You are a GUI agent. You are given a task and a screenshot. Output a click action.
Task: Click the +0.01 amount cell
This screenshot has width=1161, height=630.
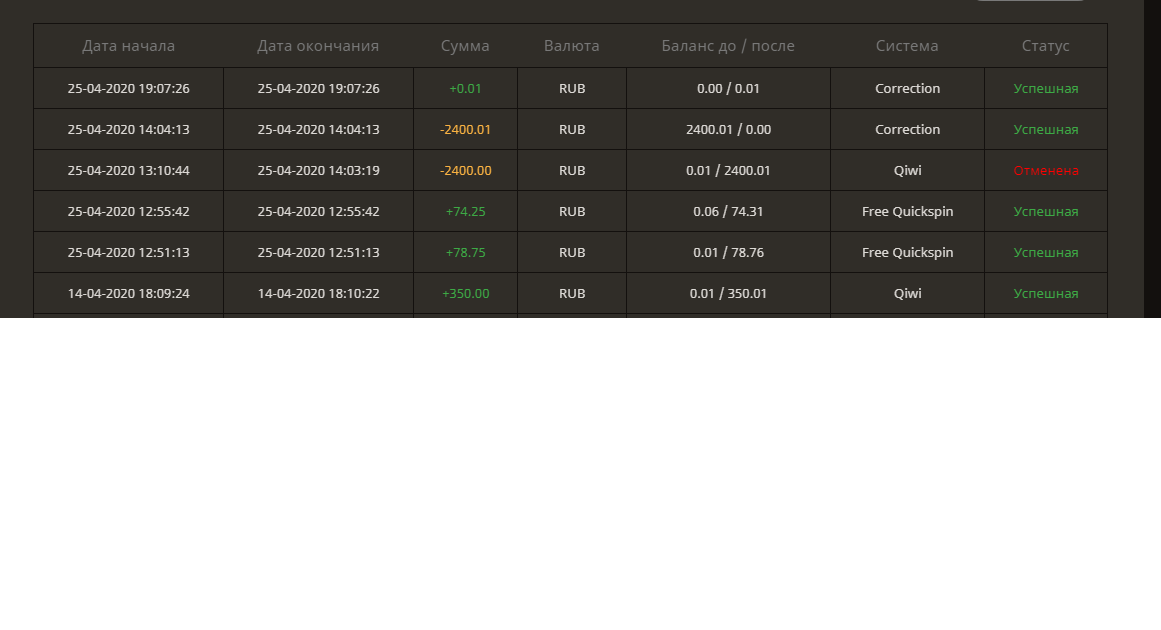pyautogui.click(x=465, y=88)
